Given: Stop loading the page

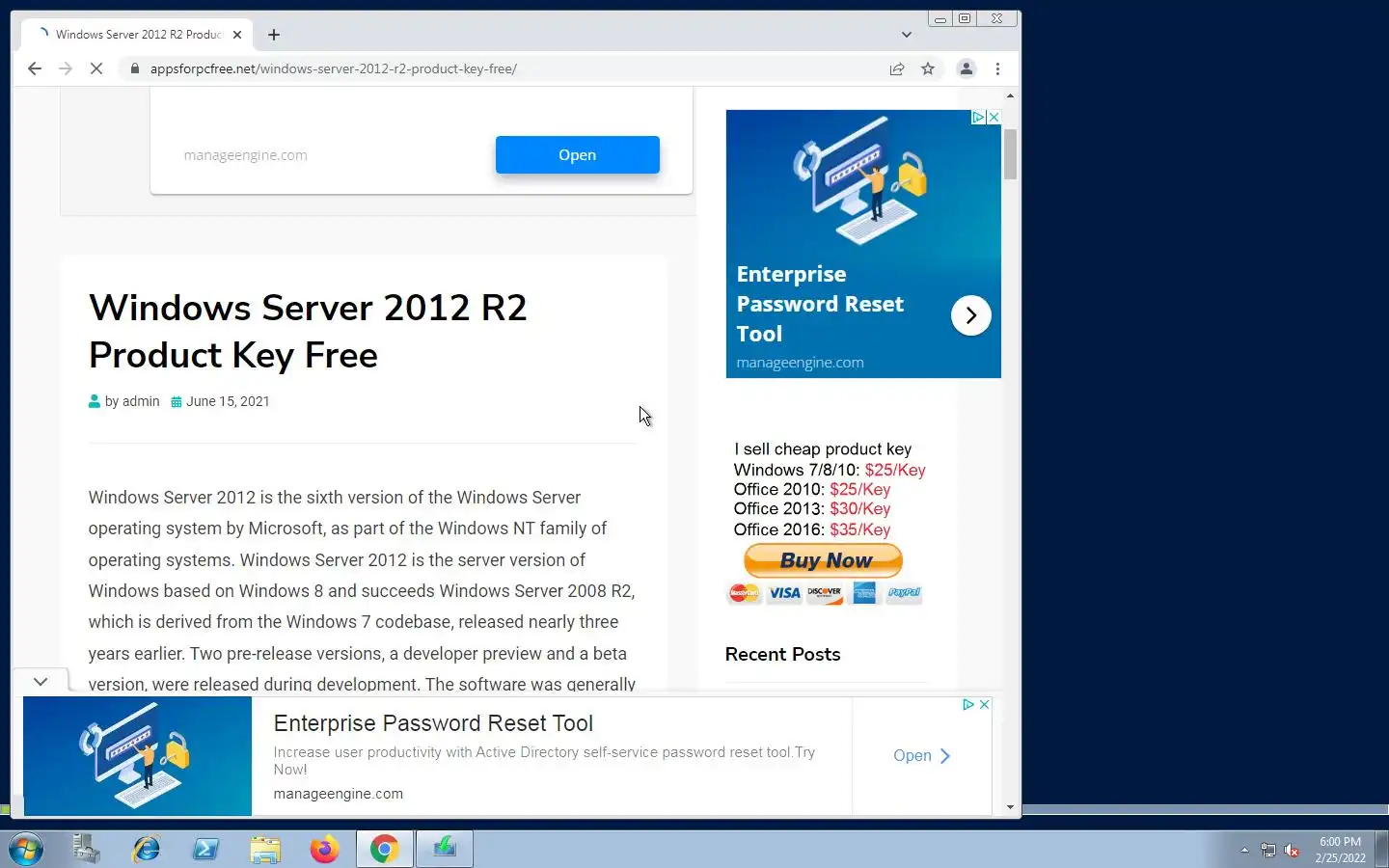Looking at the screenshot, I should click(x=96, y=68).
